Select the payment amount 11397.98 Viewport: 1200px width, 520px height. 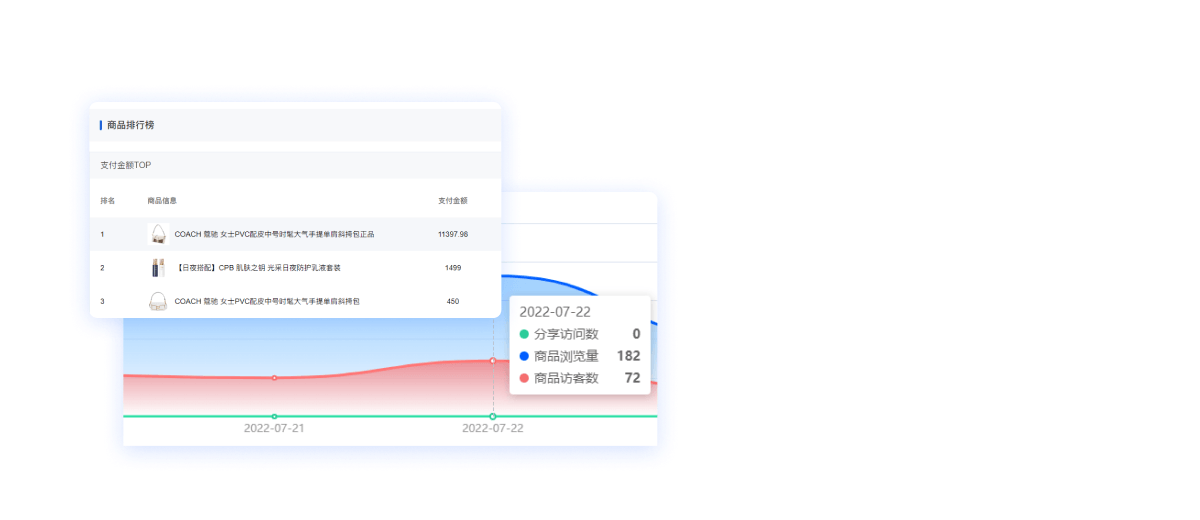point(453,234)
